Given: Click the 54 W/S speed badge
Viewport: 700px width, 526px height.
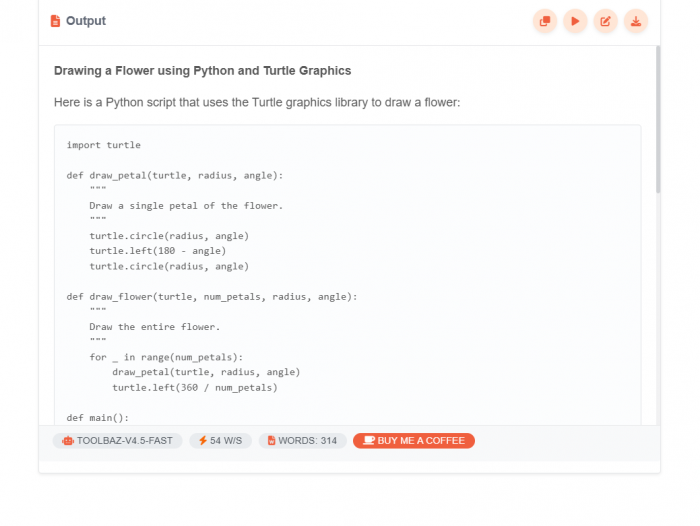Looking at the screenshot, I should 220,441.
